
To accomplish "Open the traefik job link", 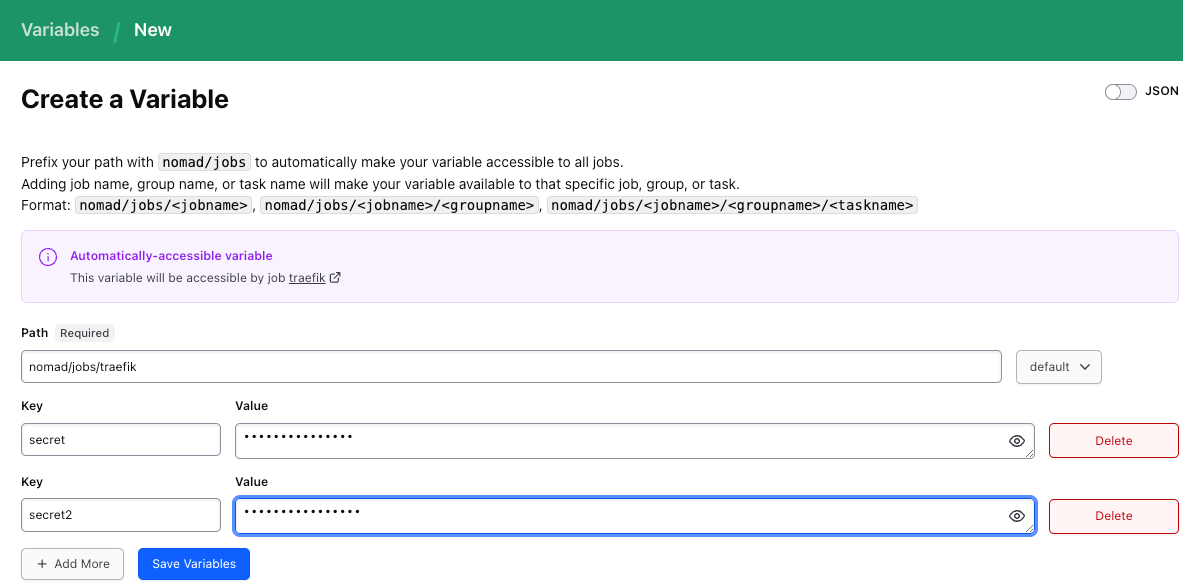I will (x=307, y=278).
